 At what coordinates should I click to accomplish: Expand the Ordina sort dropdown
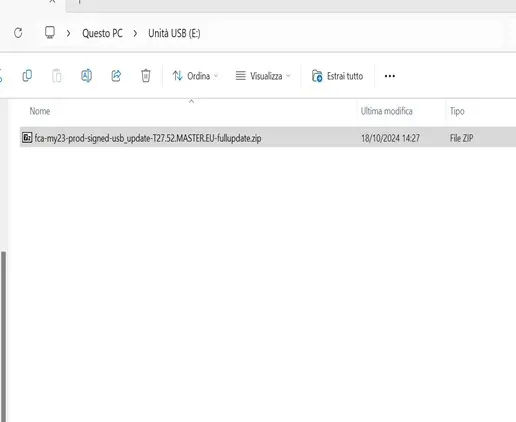click(195, 76)
